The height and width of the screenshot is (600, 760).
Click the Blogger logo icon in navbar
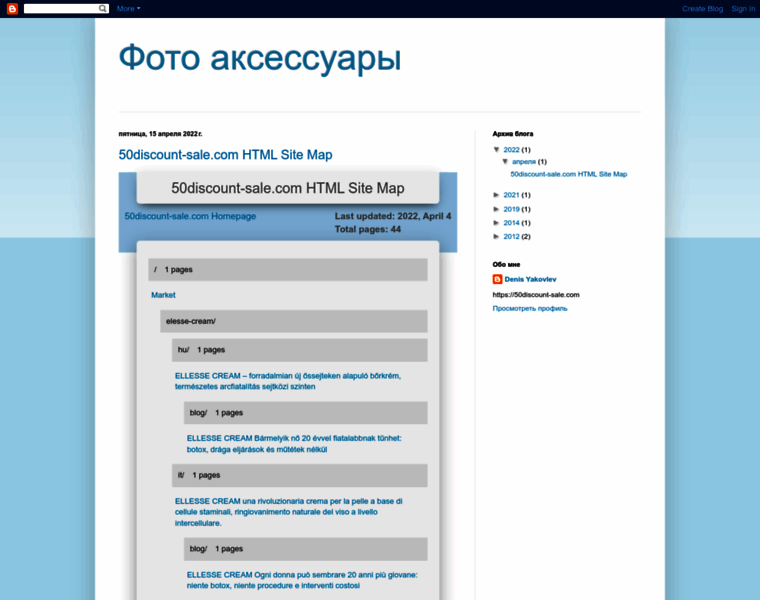tap(12, 8)
